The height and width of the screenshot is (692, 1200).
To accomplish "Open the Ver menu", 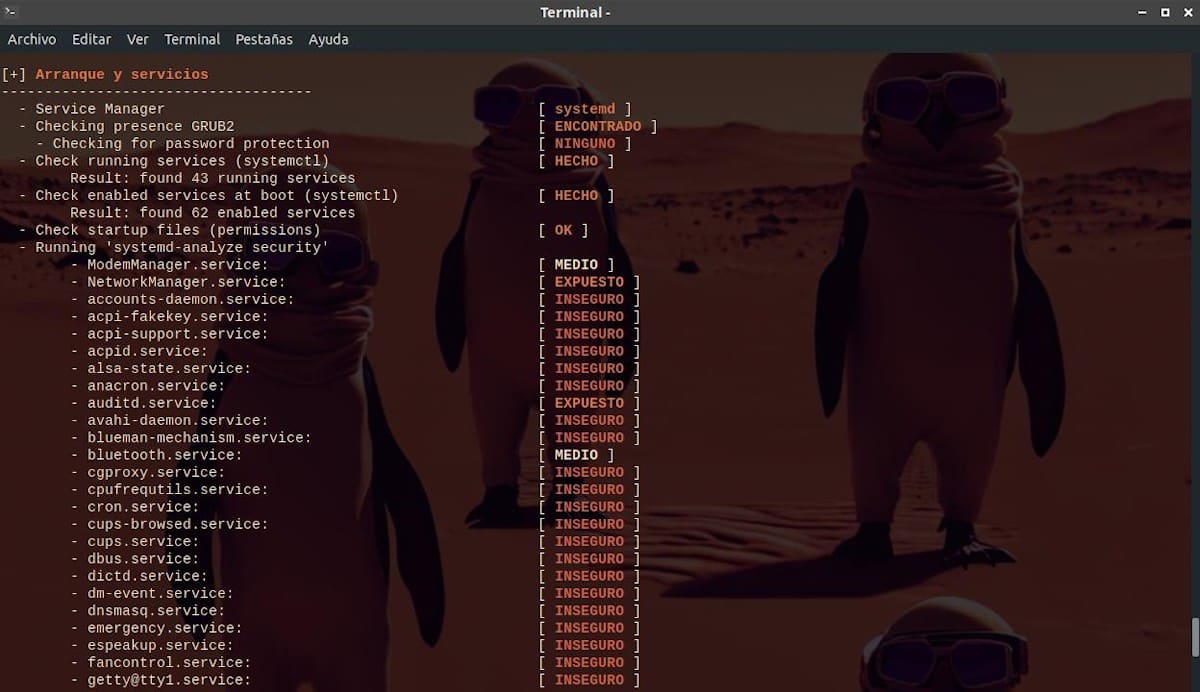I will [x=138, y=39].
